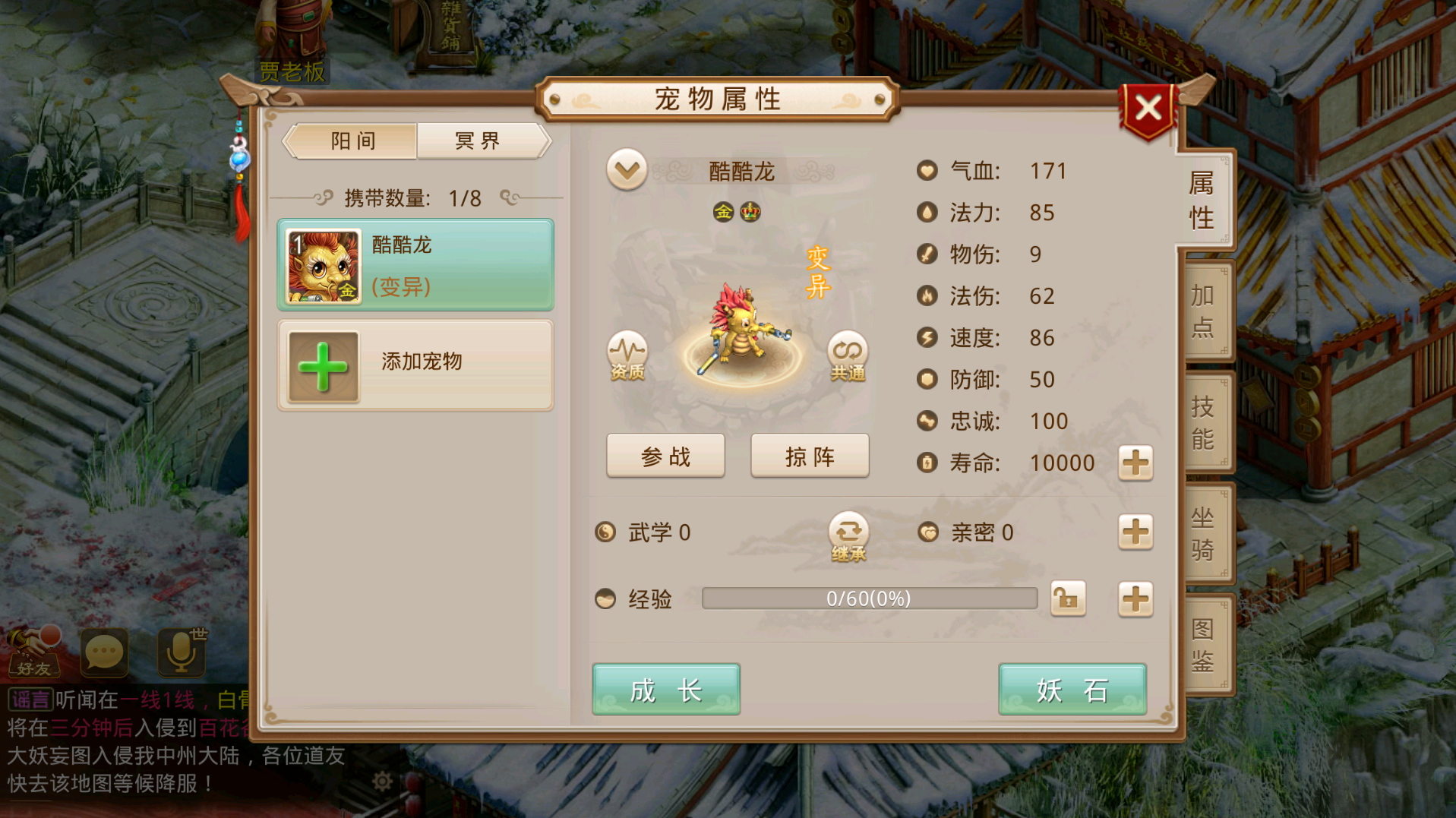The height and width of the screenshot is (818, 1456).
Task: Toggle the experience lock icon
Action: click(1068, 598)
